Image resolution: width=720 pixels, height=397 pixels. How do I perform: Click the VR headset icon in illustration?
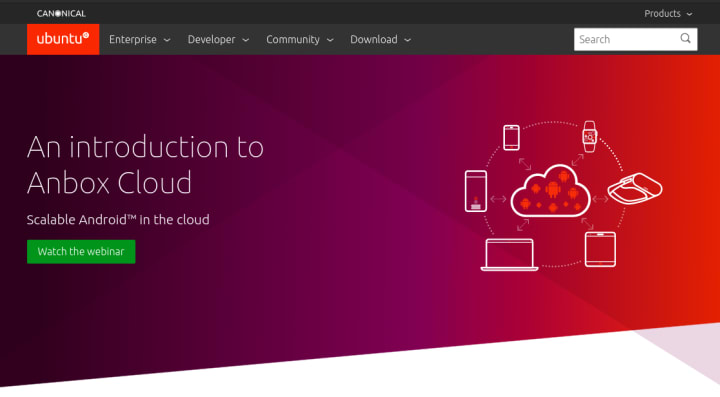635,188
